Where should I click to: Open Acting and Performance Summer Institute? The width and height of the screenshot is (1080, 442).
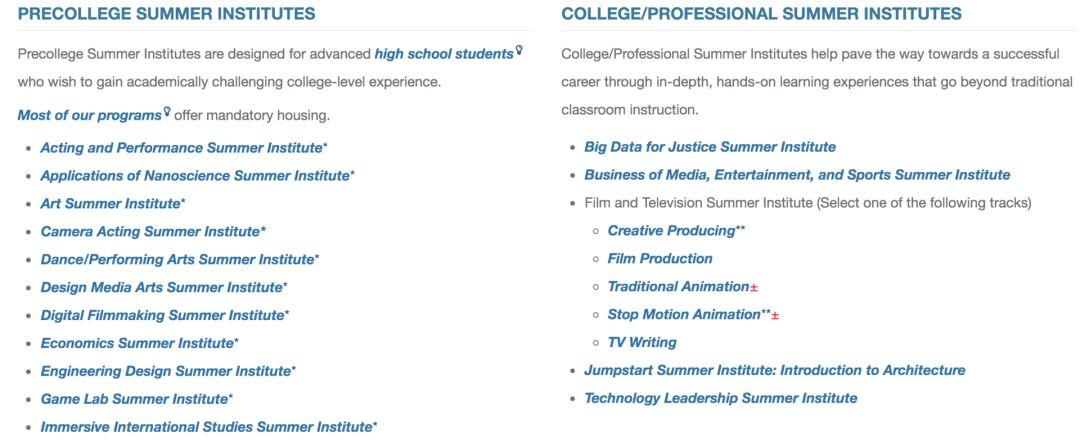[x=181, y=148]
